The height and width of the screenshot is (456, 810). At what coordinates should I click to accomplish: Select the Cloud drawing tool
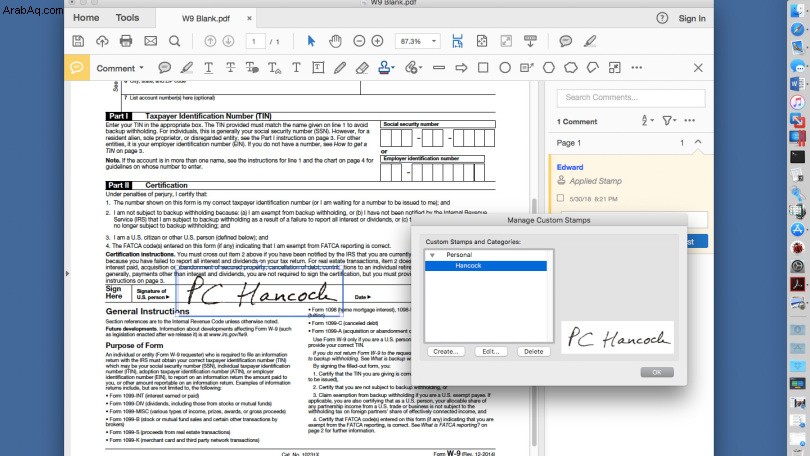571,68
